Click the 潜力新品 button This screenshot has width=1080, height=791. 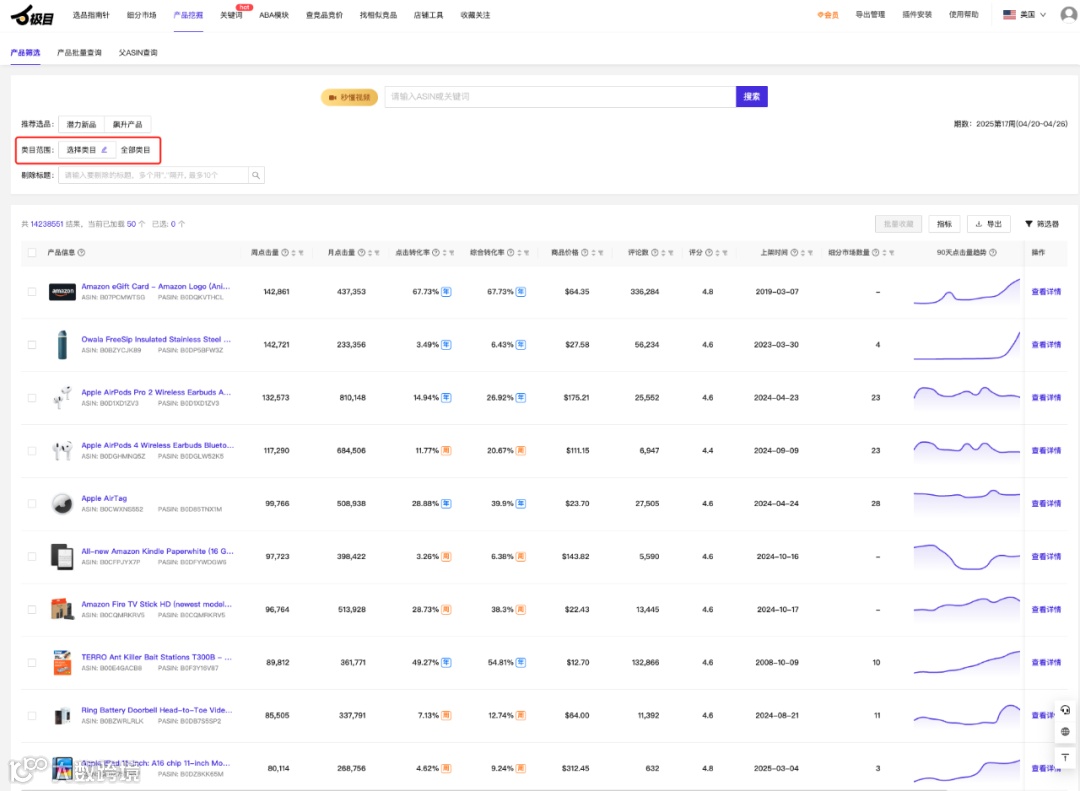tap(81, 125)
